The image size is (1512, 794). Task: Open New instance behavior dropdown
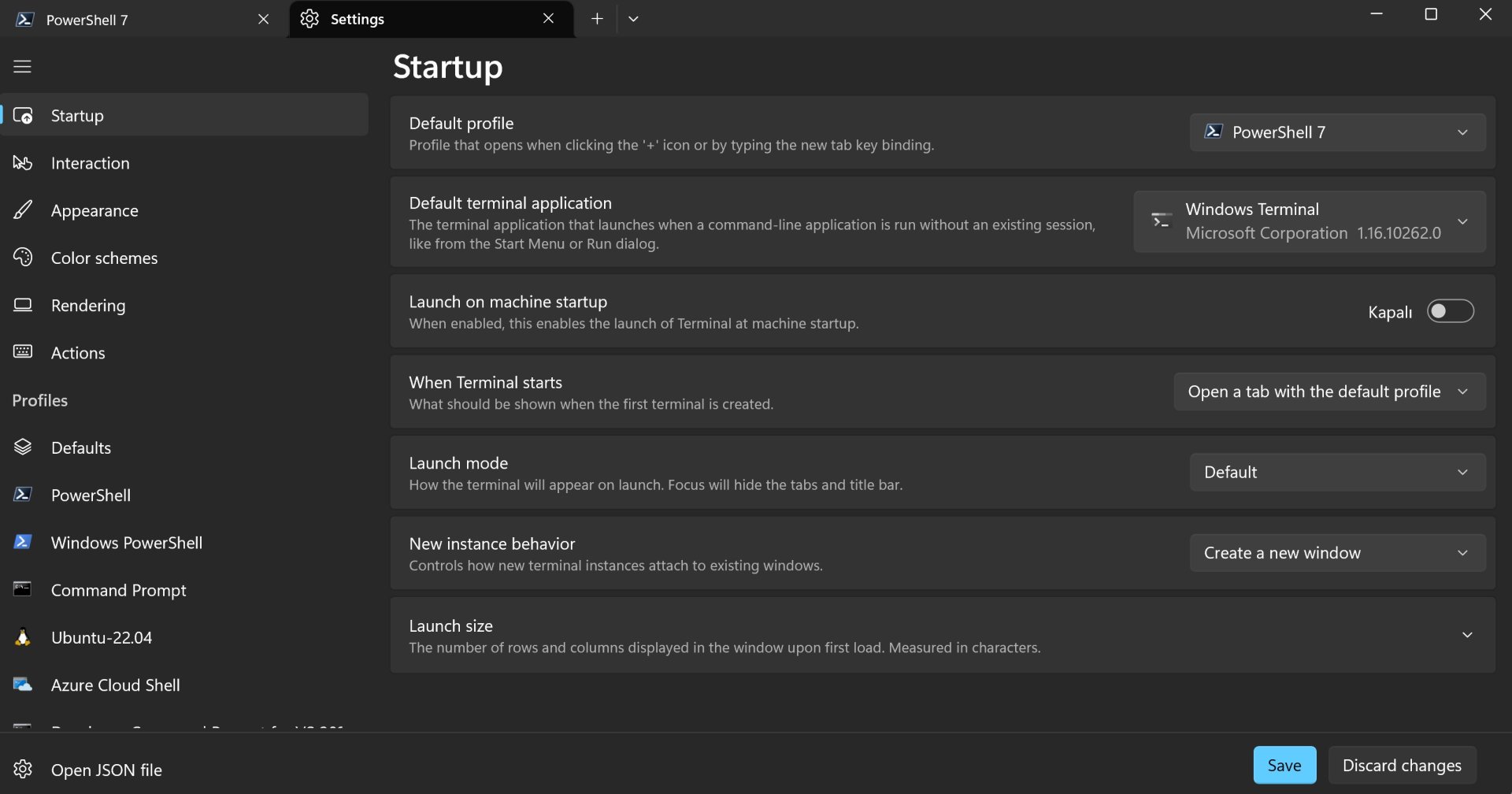coord(1337,553)
